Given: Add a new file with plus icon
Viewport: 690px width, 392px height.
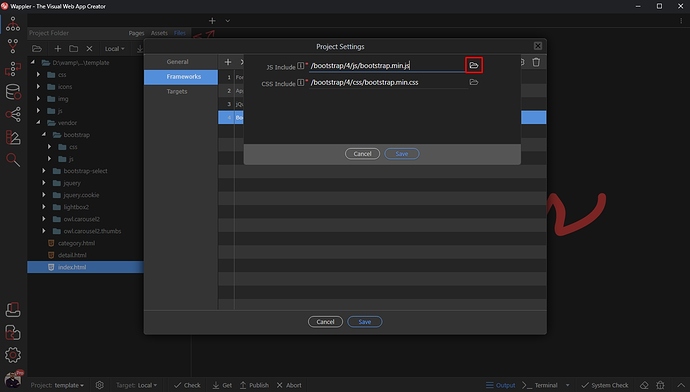Looking at the screenshot, I should 57,48.
